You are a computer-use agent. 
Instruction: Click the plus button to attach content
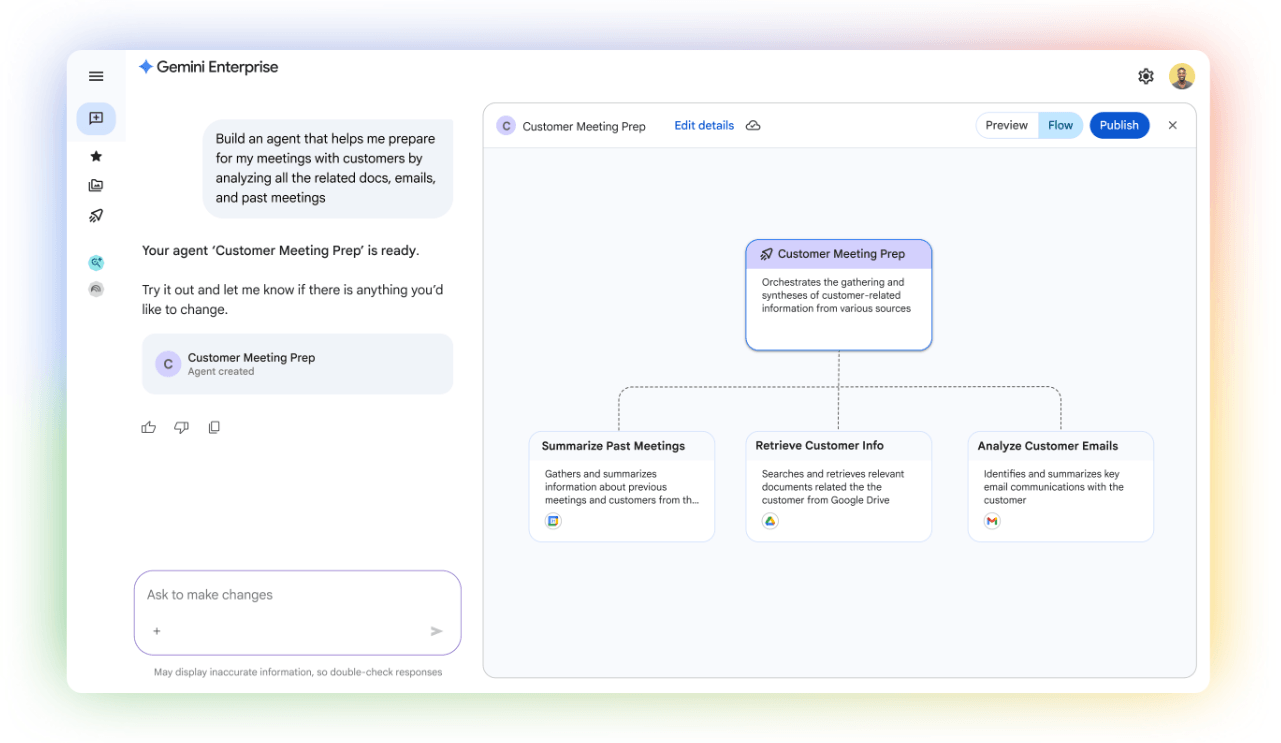pos(156,631)
